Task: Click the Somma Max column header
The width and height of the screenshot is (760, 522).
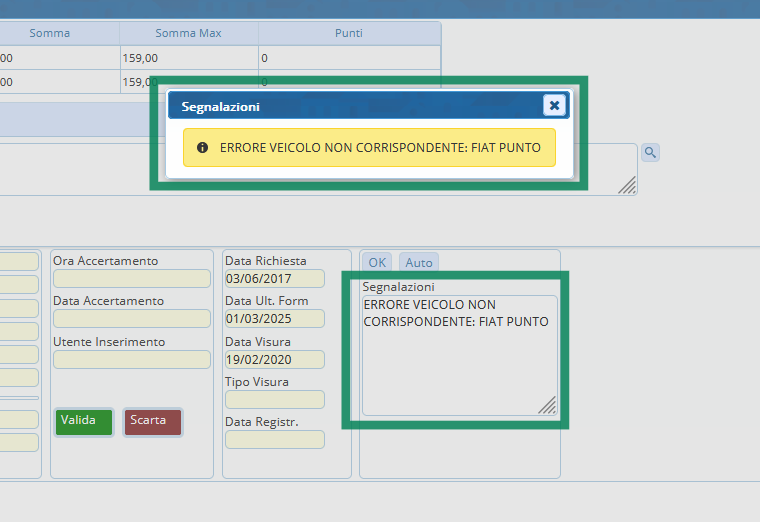Action: click(189, 33)
